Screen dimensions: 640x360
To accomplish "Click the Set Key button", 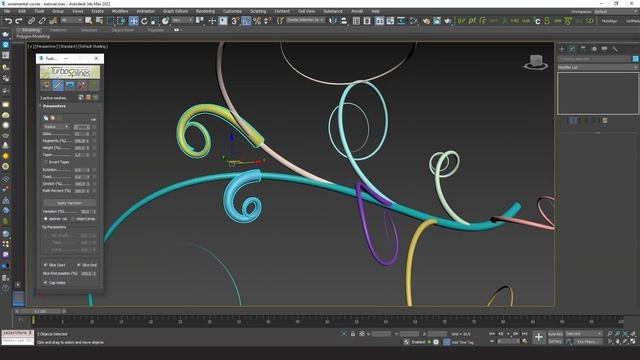I will pos(556,341).
